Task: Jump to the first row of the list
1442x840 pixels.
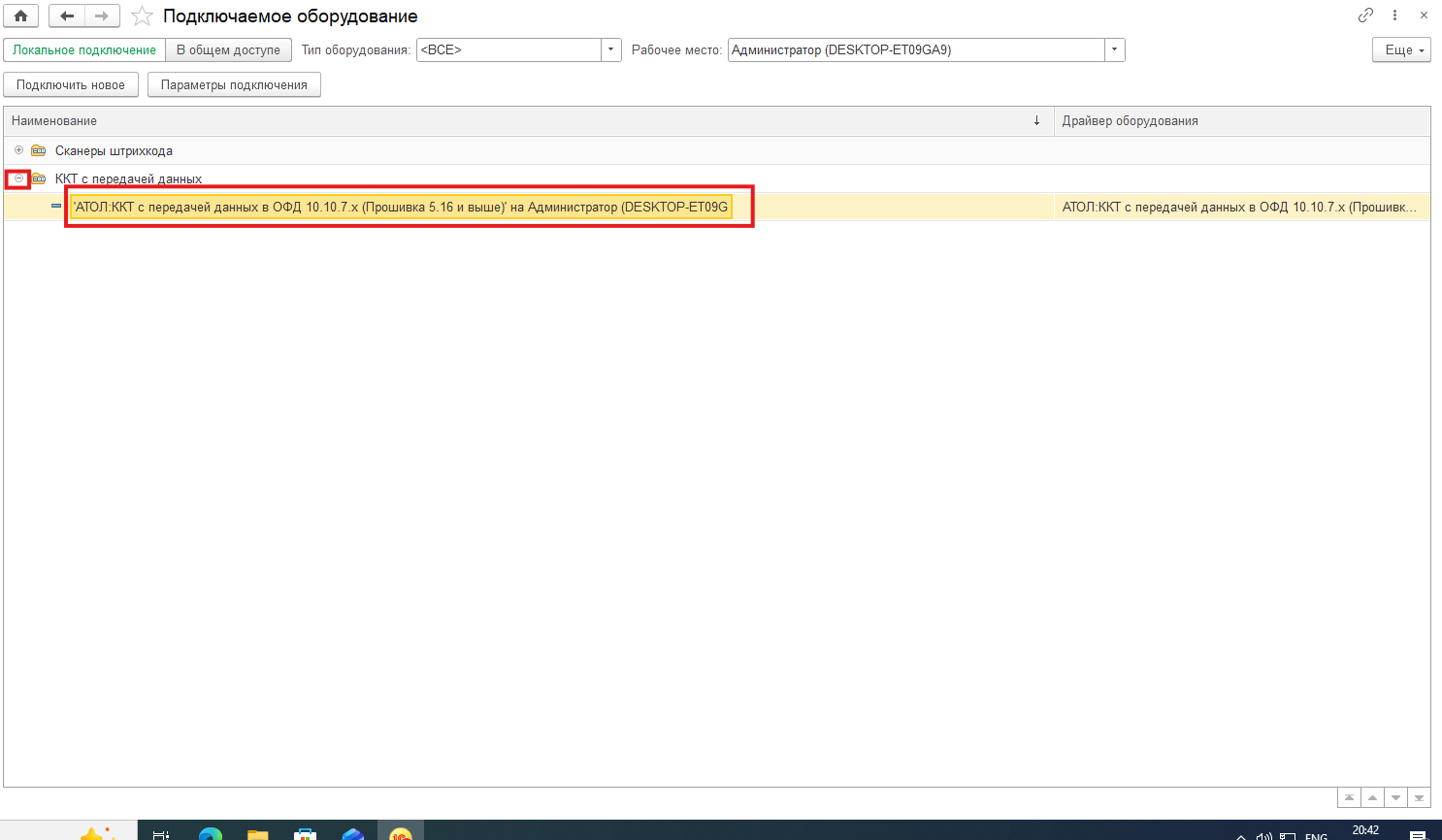Action: pyautogui.click(x=1349, y=797)
